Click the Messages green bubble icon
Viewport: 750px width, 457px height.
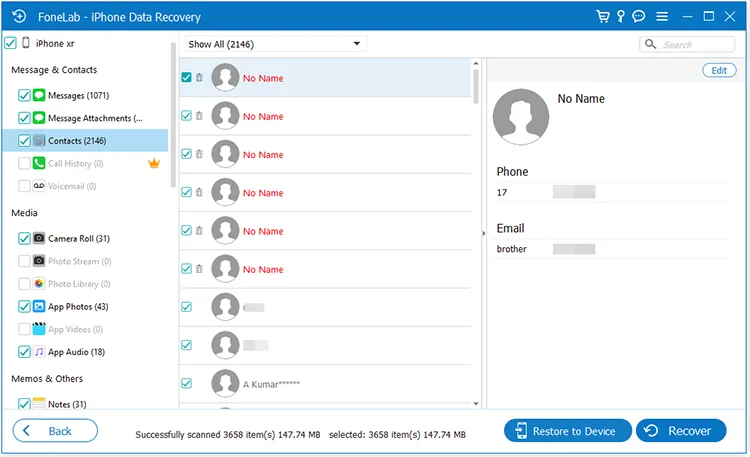coord(39,95)
